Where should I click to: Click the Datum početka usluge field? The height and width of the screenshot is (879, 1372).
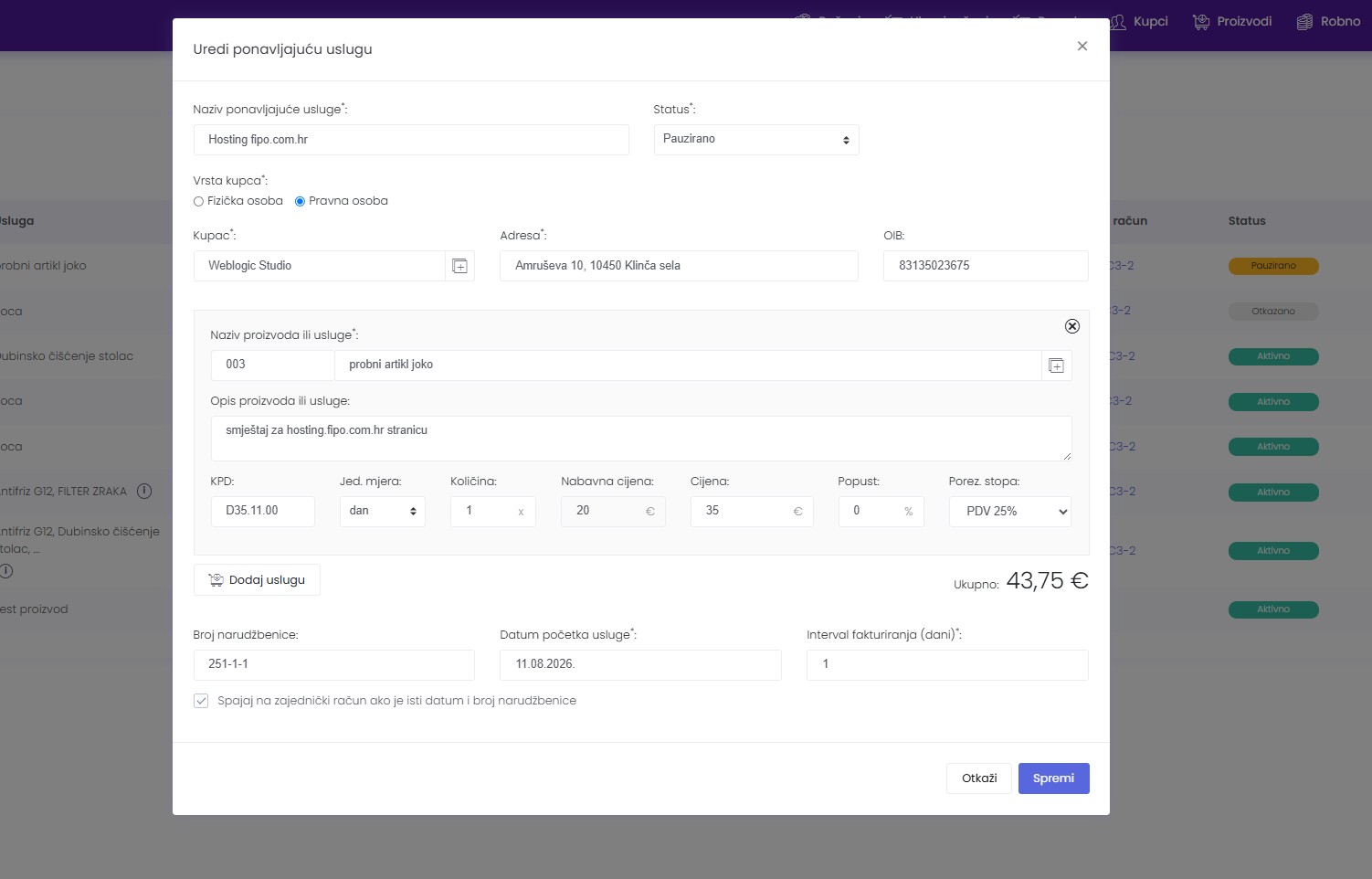pos(640,665)
